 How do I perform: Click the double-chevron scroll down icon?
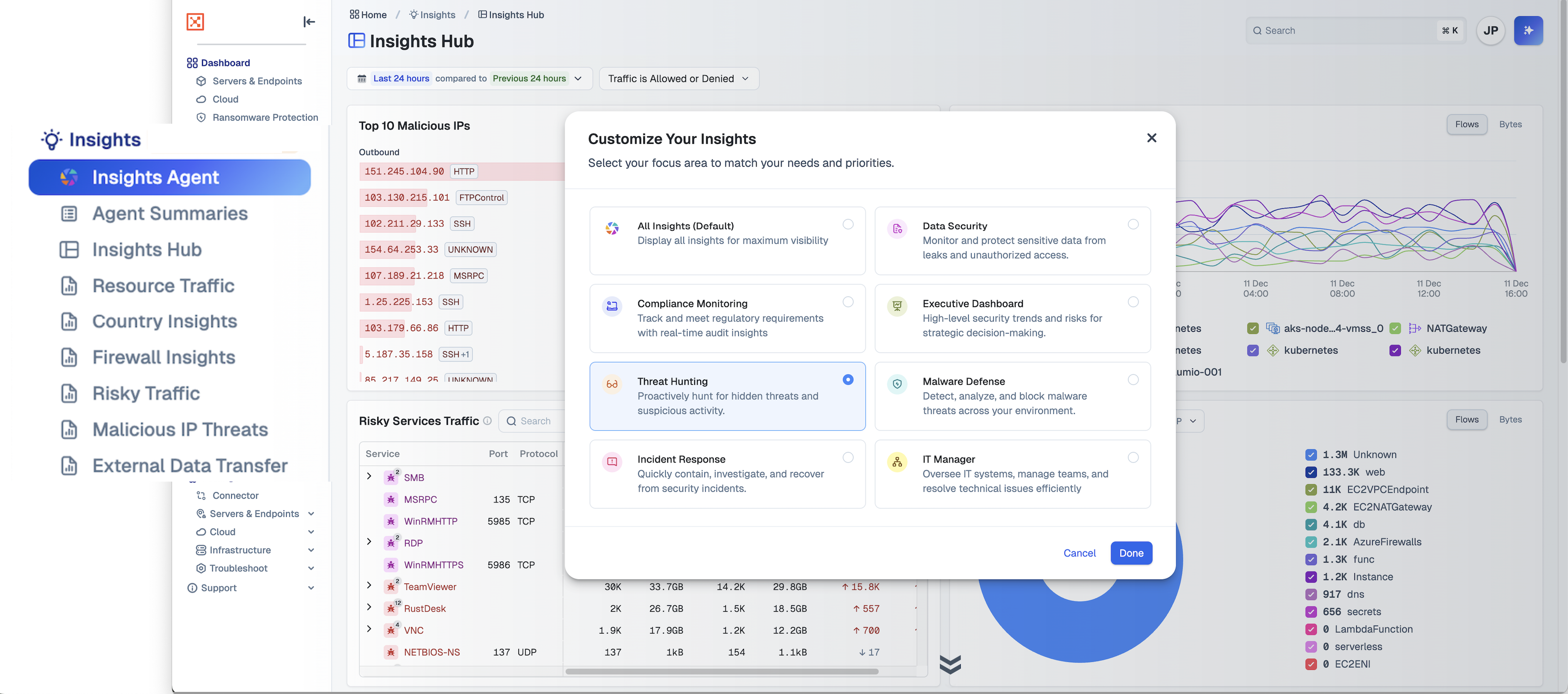(x=950, y=664)
